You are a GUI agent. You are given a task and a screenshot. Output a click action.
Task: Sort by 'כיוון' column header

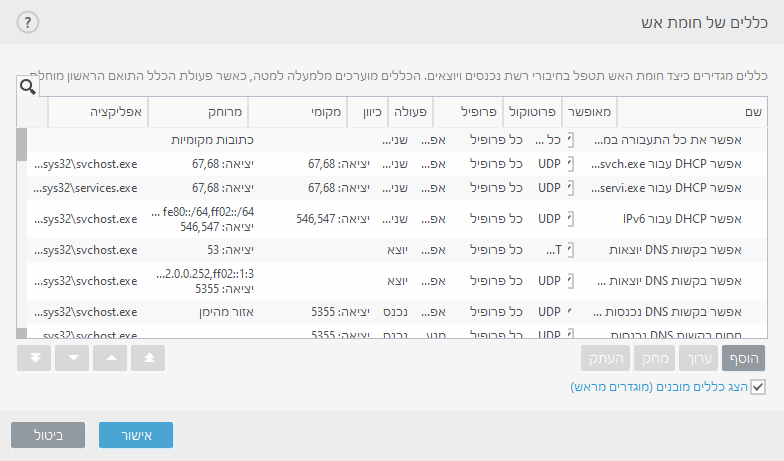tap(368, 112)
